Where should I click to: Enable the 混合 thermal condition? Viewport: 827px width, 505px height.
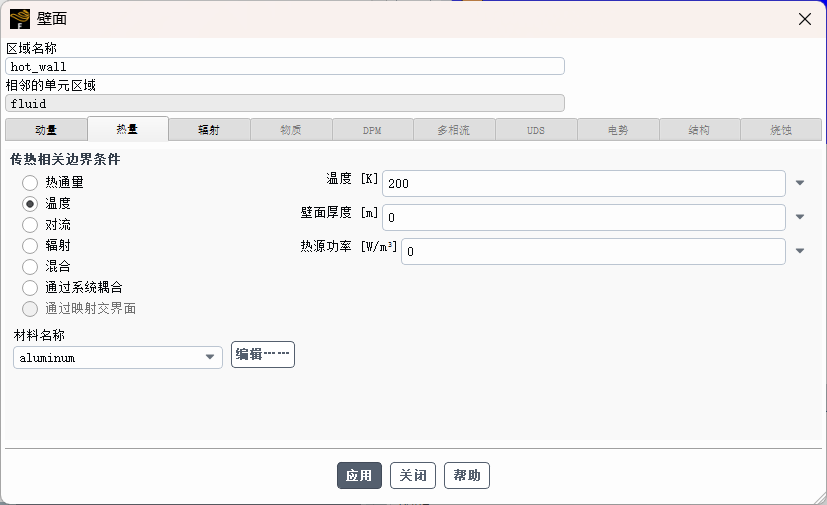pyautogui.click(x=30, y=267)
